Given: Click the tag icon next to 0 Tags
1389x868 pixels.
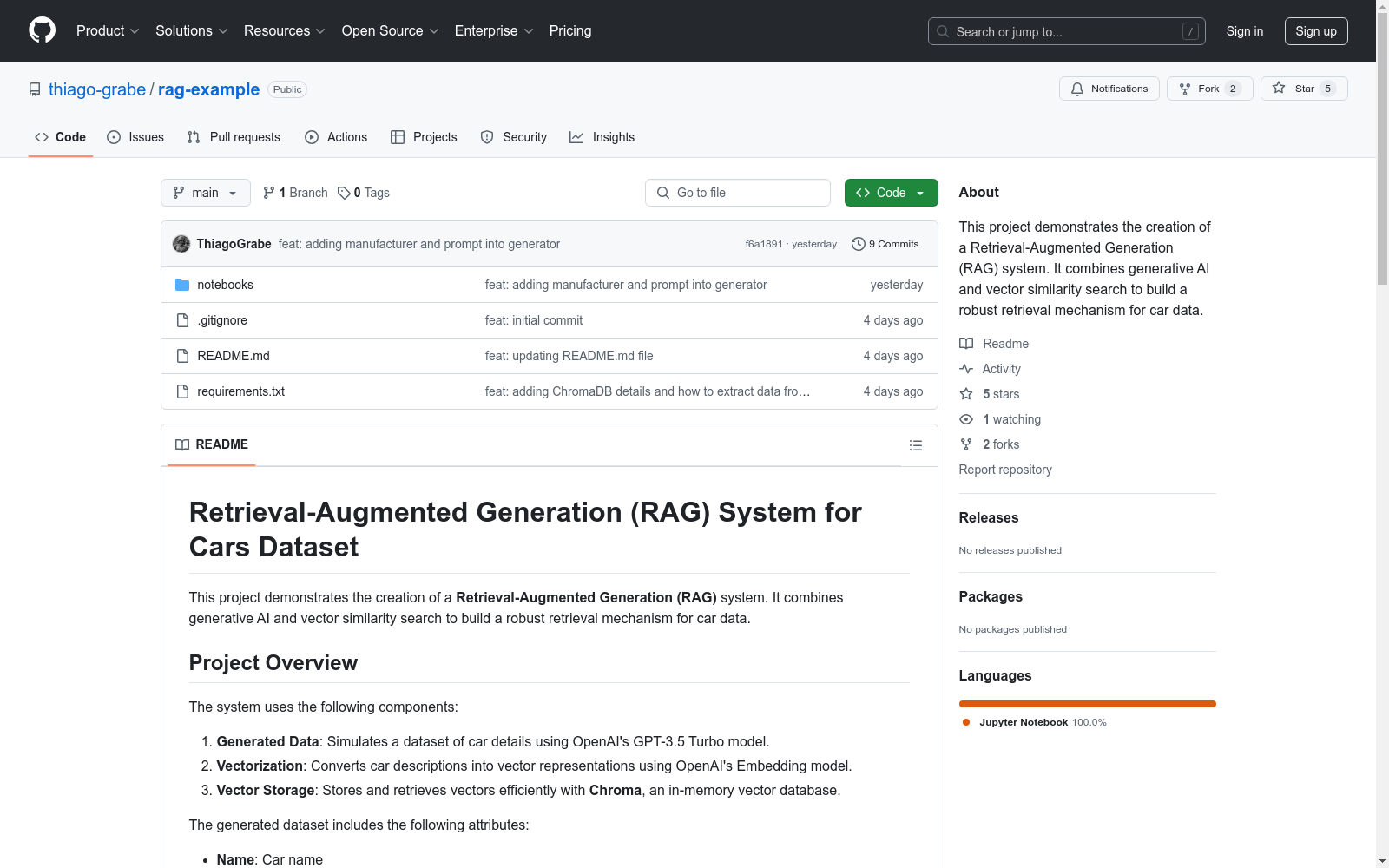Looking at the screenshot, I should (344, 193).
